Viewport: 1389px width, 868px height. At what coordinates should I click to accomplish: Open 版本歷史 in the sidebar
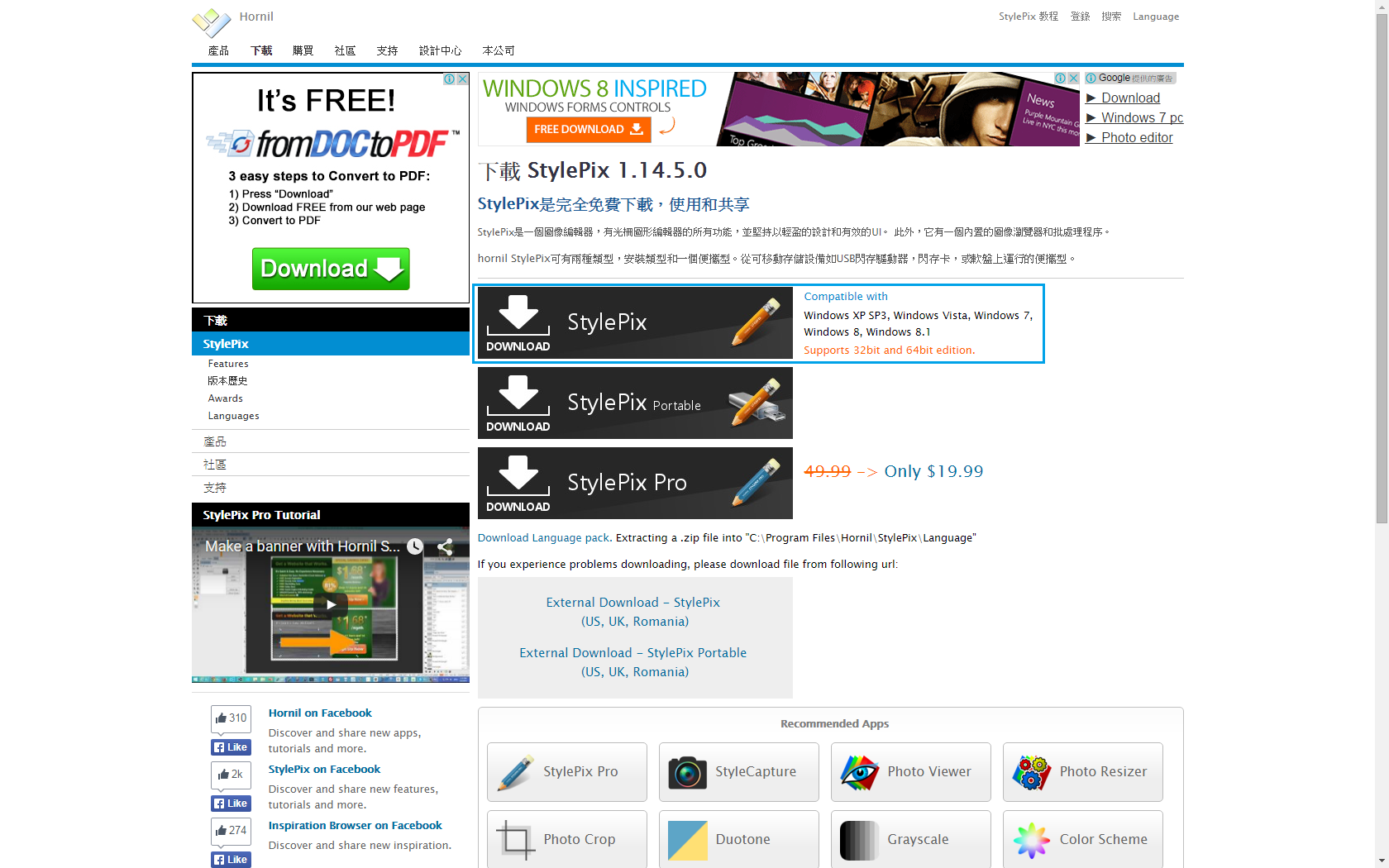[227, 381]
